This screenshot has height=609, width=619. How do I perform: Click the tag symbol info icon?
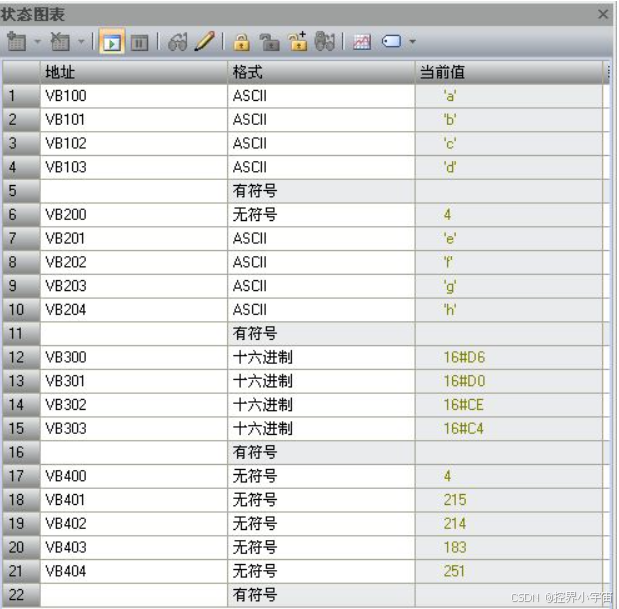(392, 41)
